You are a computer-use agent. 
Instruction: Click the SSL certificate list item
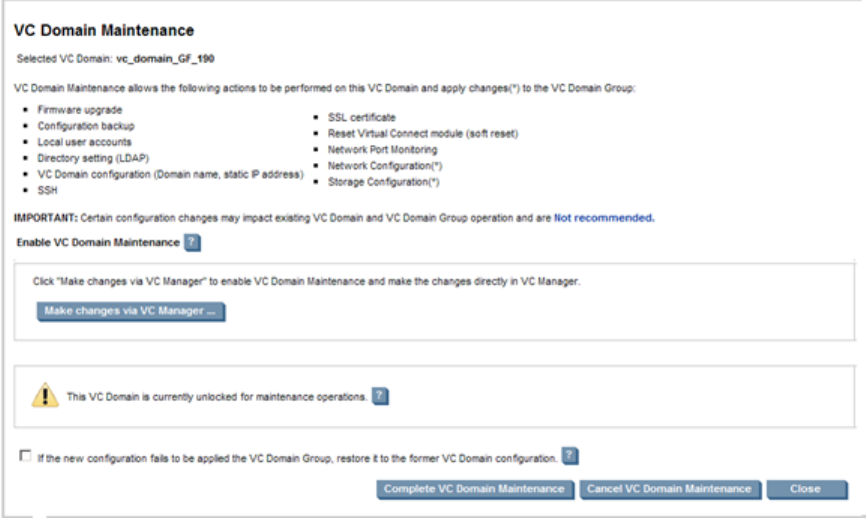click(361, 117)
